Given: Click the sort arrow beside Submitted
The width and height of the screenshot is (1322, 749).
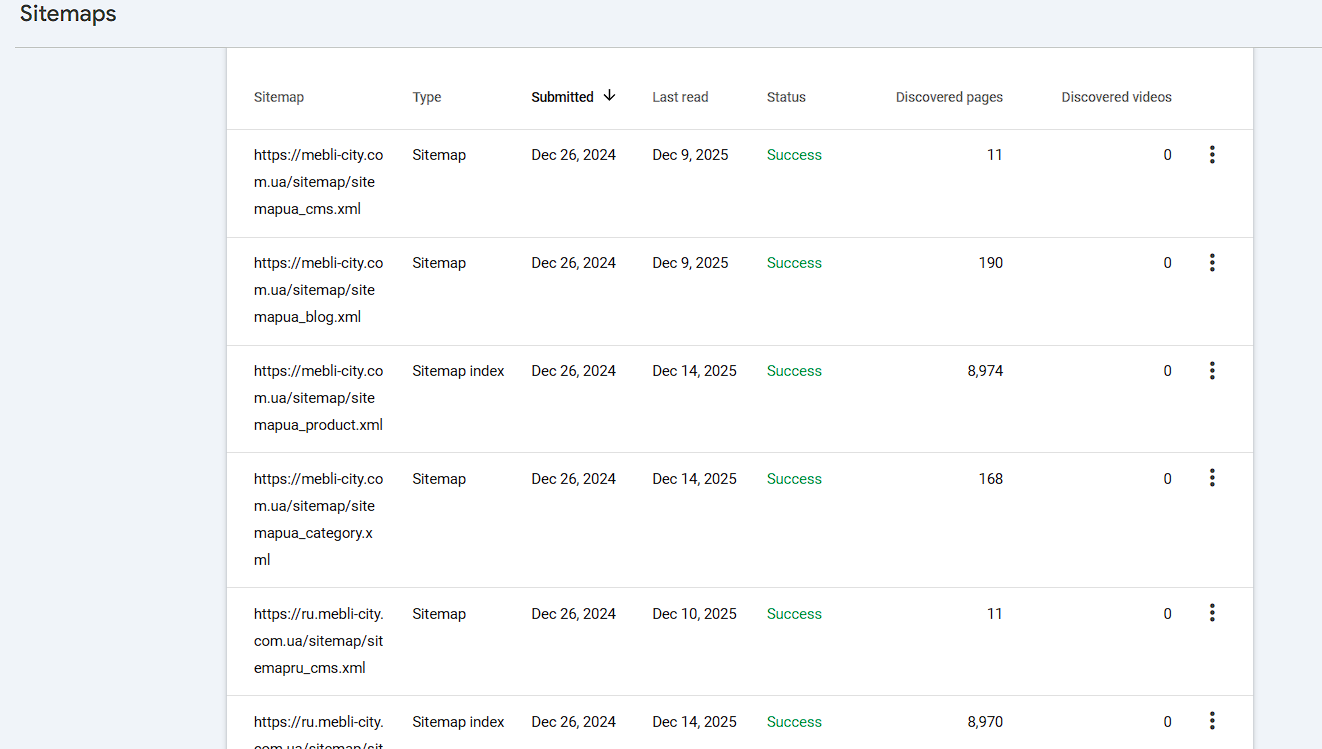Looking at the screenshot, I should click(609, 96).
